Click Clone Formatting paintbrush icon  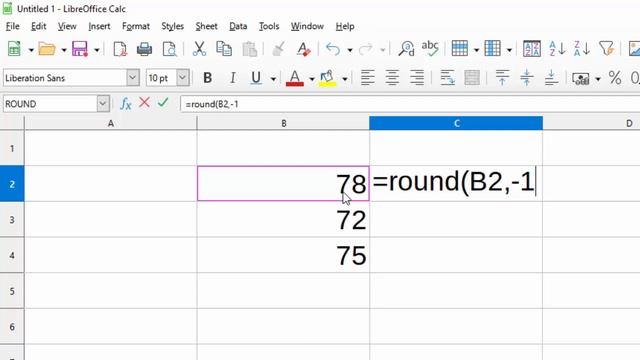tap(279, 49)
